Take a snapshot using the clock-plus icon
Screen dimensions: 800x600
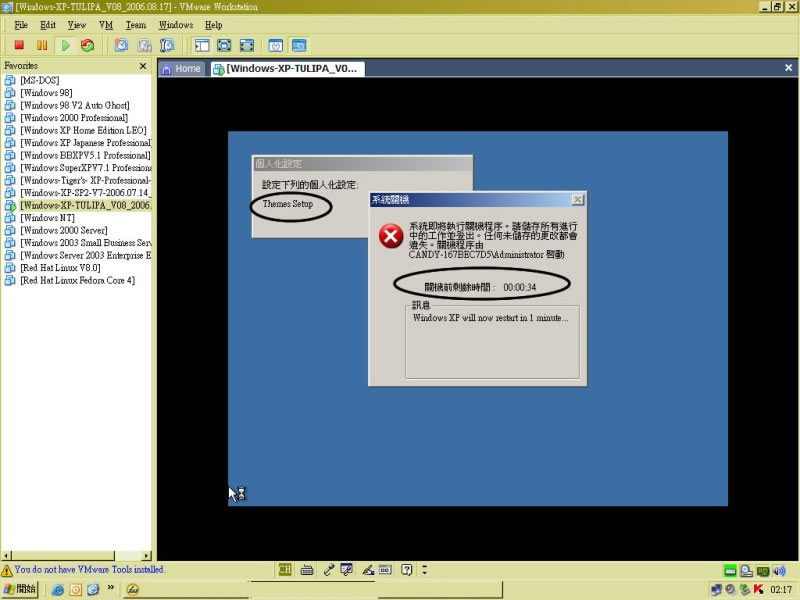[x=121, y=45]
